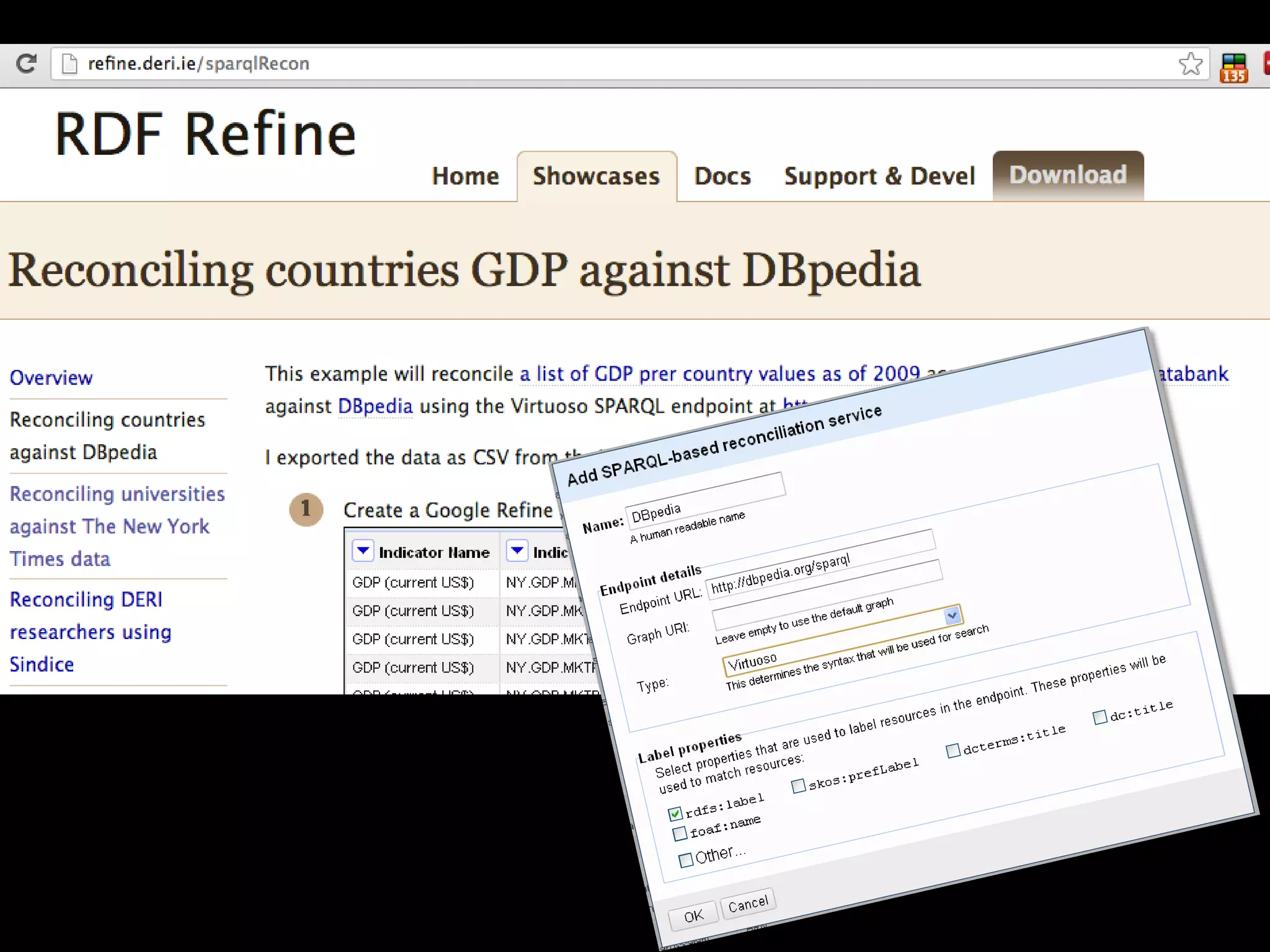Screen dimensions: 1270x952
Task: Check the dc:title checkbox
Action: [1099, 717]
